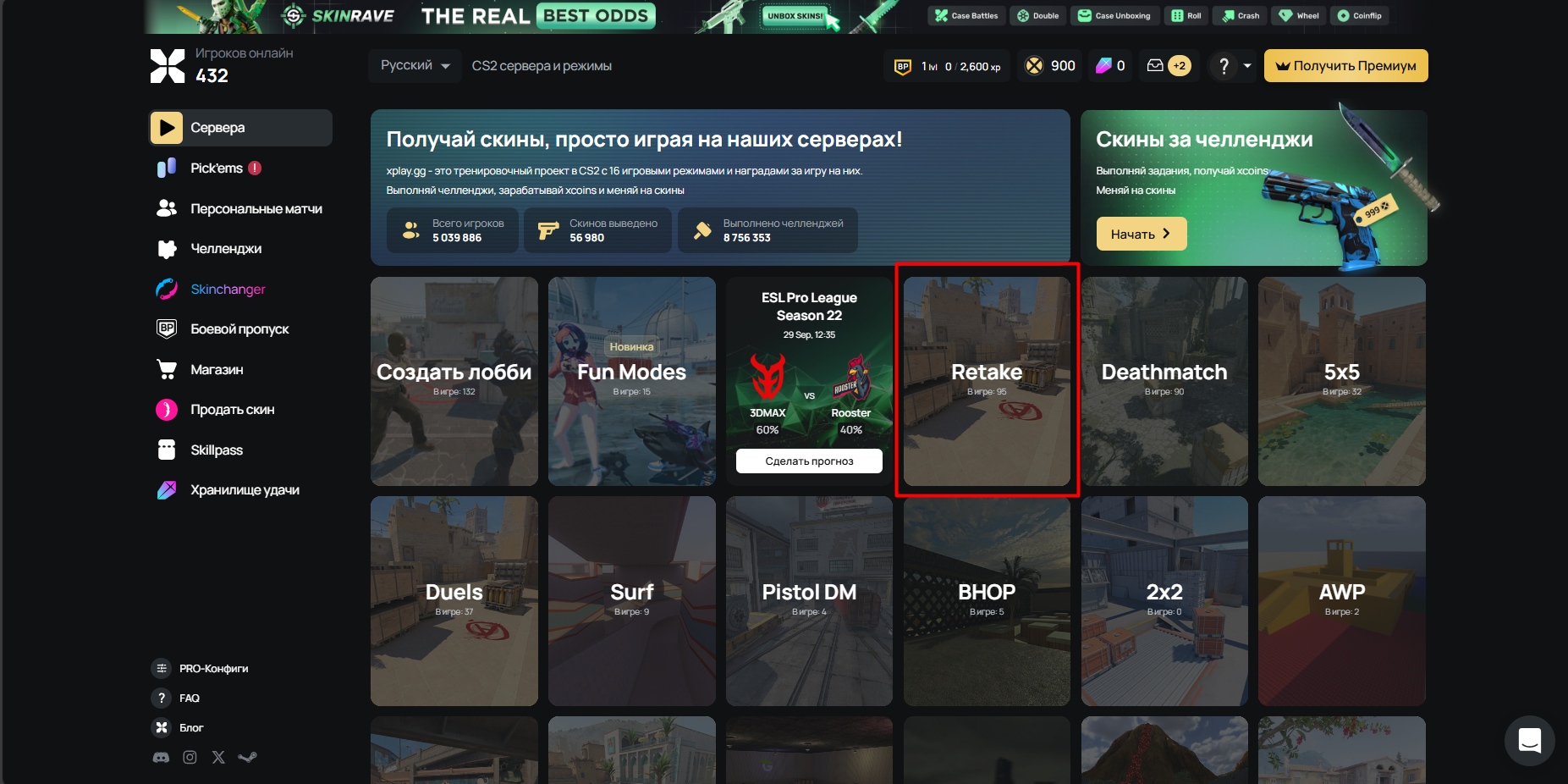Click the Начать challenges button
This screenshot has width=1568, height=784.
point(1142,234)
